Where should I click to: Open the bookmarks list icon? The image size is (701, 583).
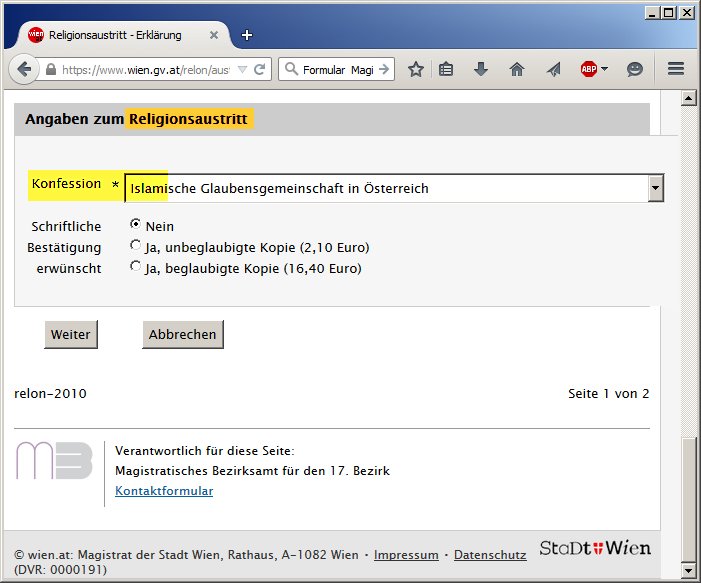[447, 70]
